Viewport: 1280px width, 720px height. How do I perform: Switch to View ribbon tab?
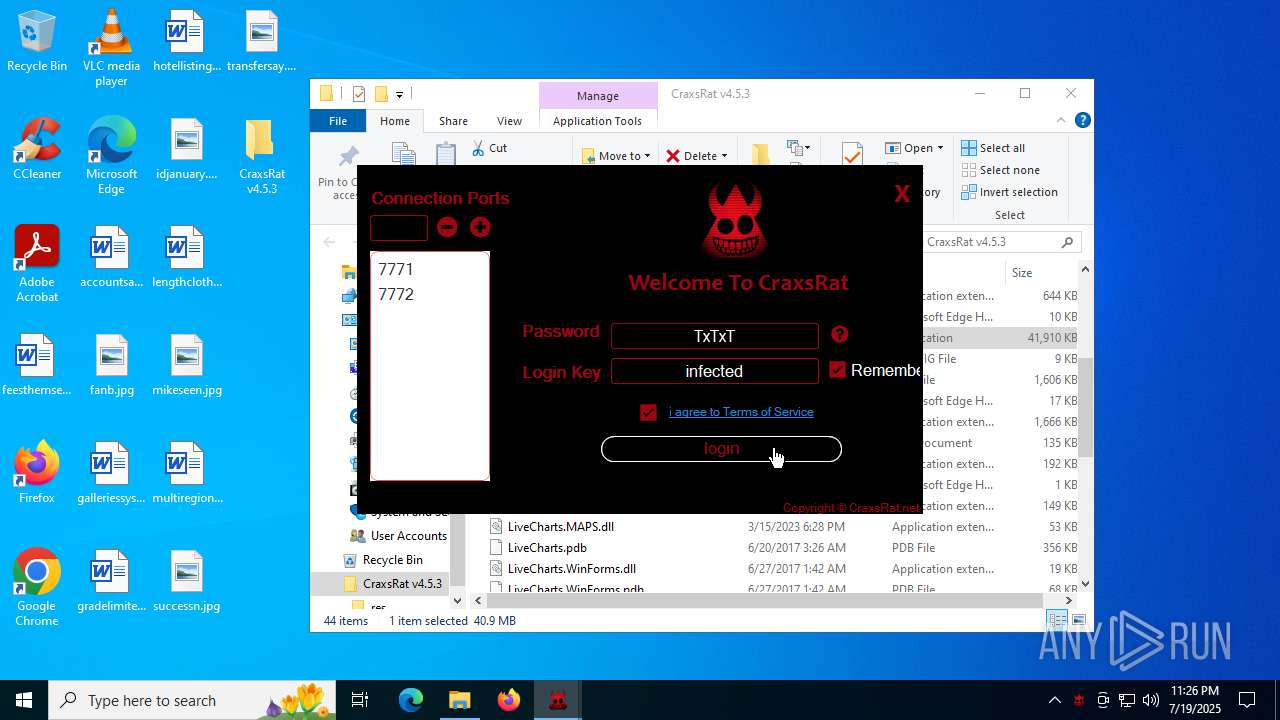[x=509, y=121]
